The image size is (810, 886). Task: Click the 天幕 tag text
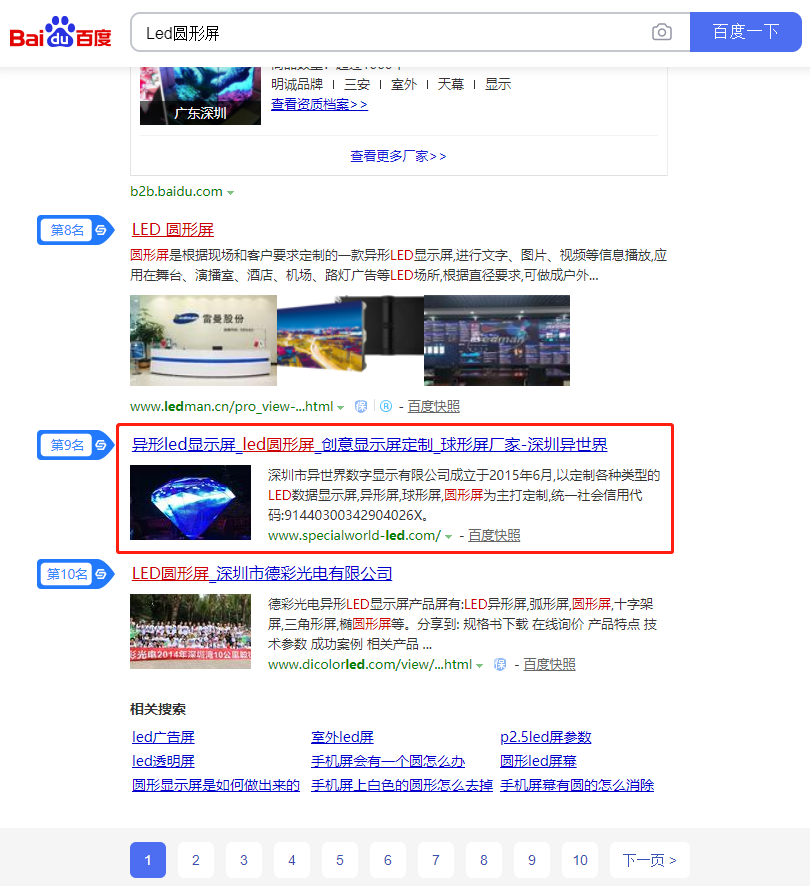coord(451,84)
